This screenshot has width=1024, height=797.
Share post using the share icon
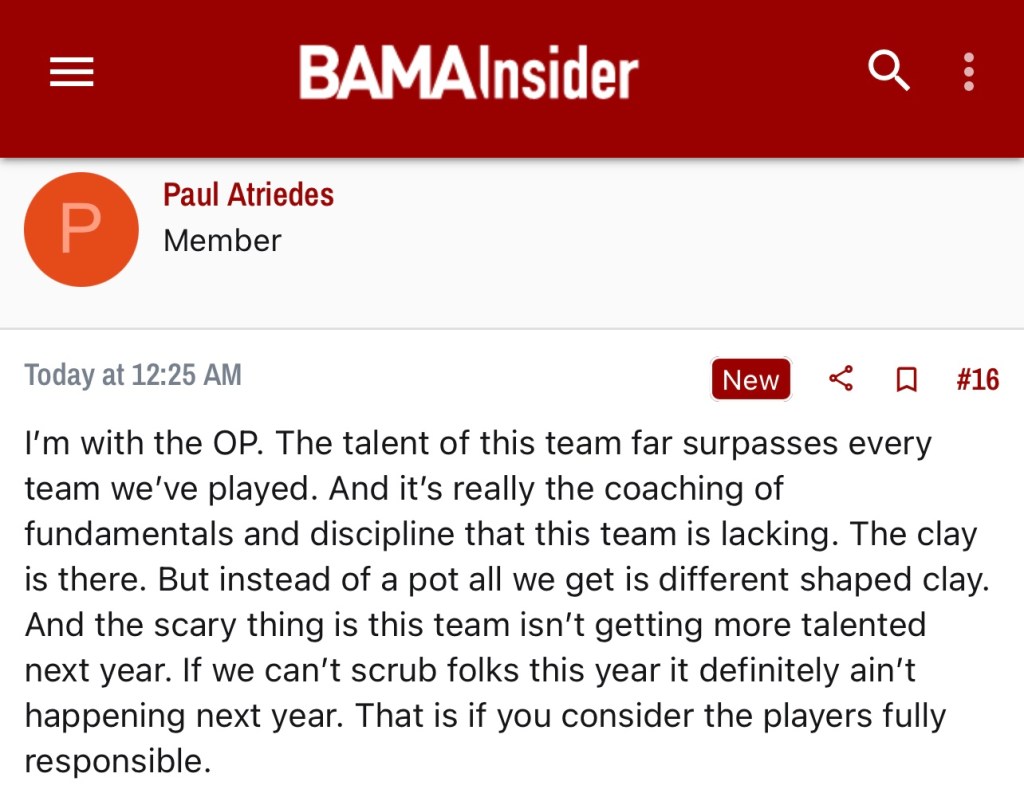point(841,379)
